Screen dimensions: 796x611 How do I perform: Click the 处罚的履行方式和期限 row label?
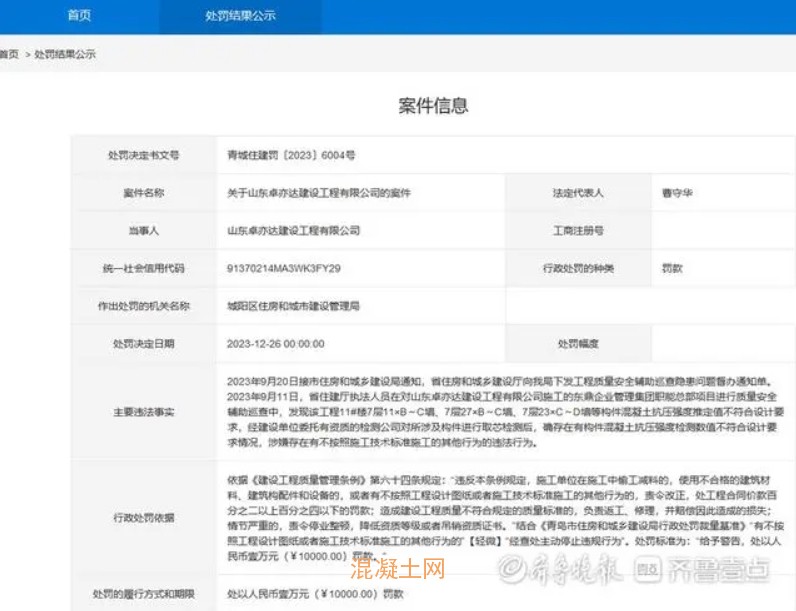click(143, 593)
